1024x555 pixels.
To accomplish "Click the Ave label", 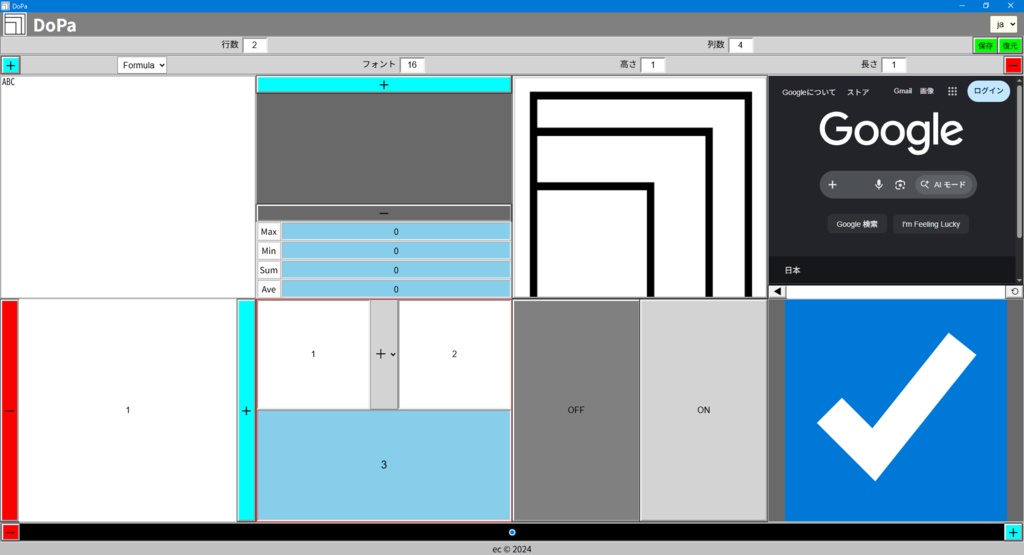I will (x=268, y=289).
